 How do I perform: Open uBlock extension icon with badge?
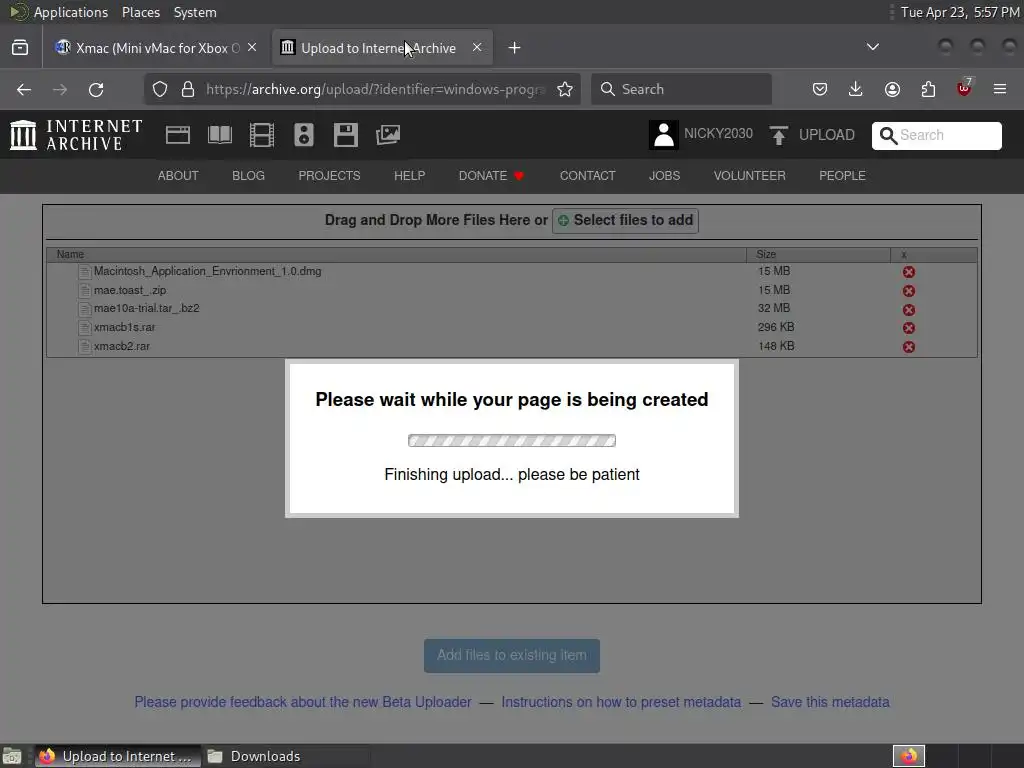click(x=964, y=88)
